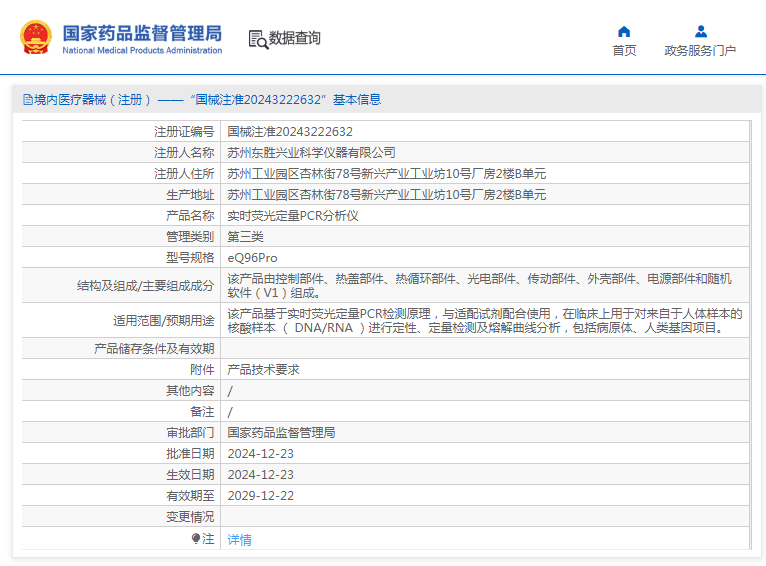Click expiry date 2029-12-22
Screen dimensions: 766x566
260,496
